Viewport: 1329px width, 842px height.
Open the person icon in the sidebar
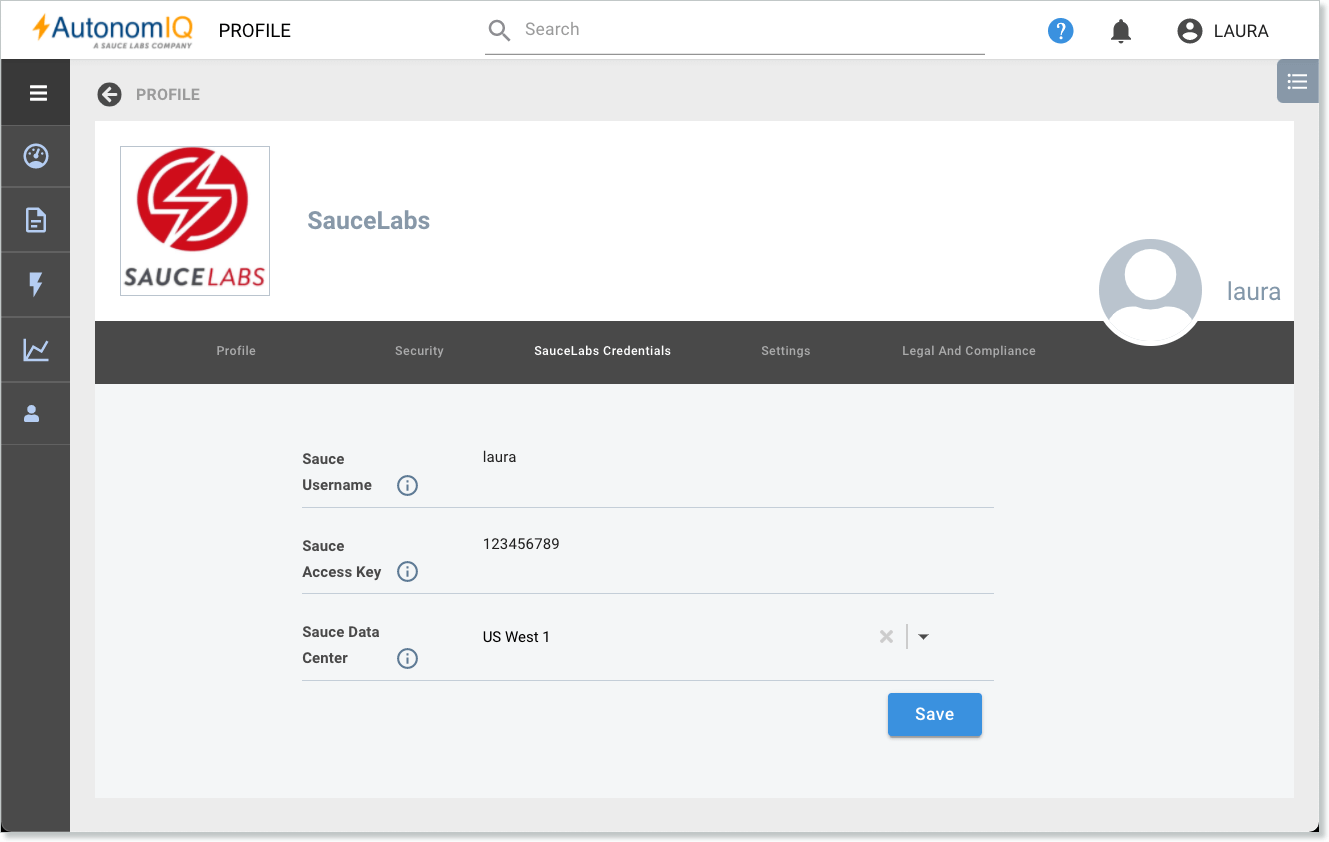(x=32, y=413)
